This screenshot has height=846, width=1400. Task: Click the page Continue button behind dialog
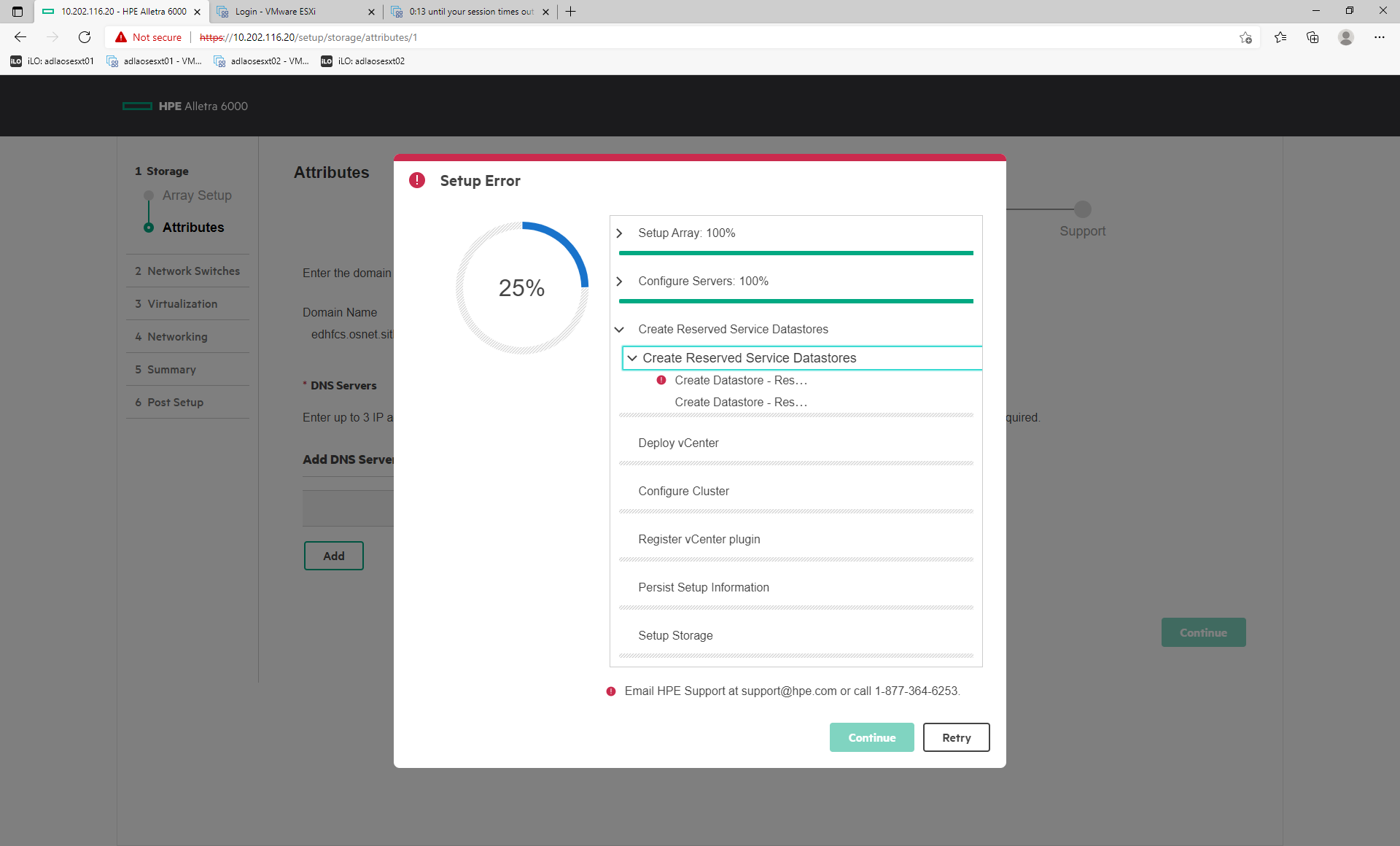pos(1203,632)
